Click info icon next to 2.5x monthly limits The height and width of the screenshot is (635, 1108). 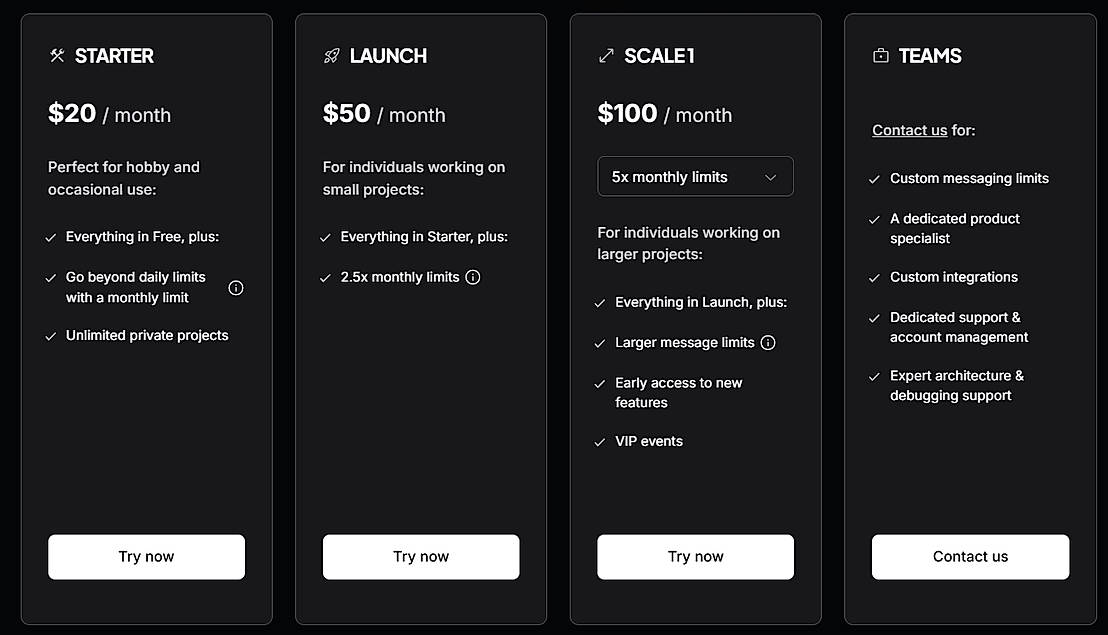pyautogui.click(x=473, y=277)
